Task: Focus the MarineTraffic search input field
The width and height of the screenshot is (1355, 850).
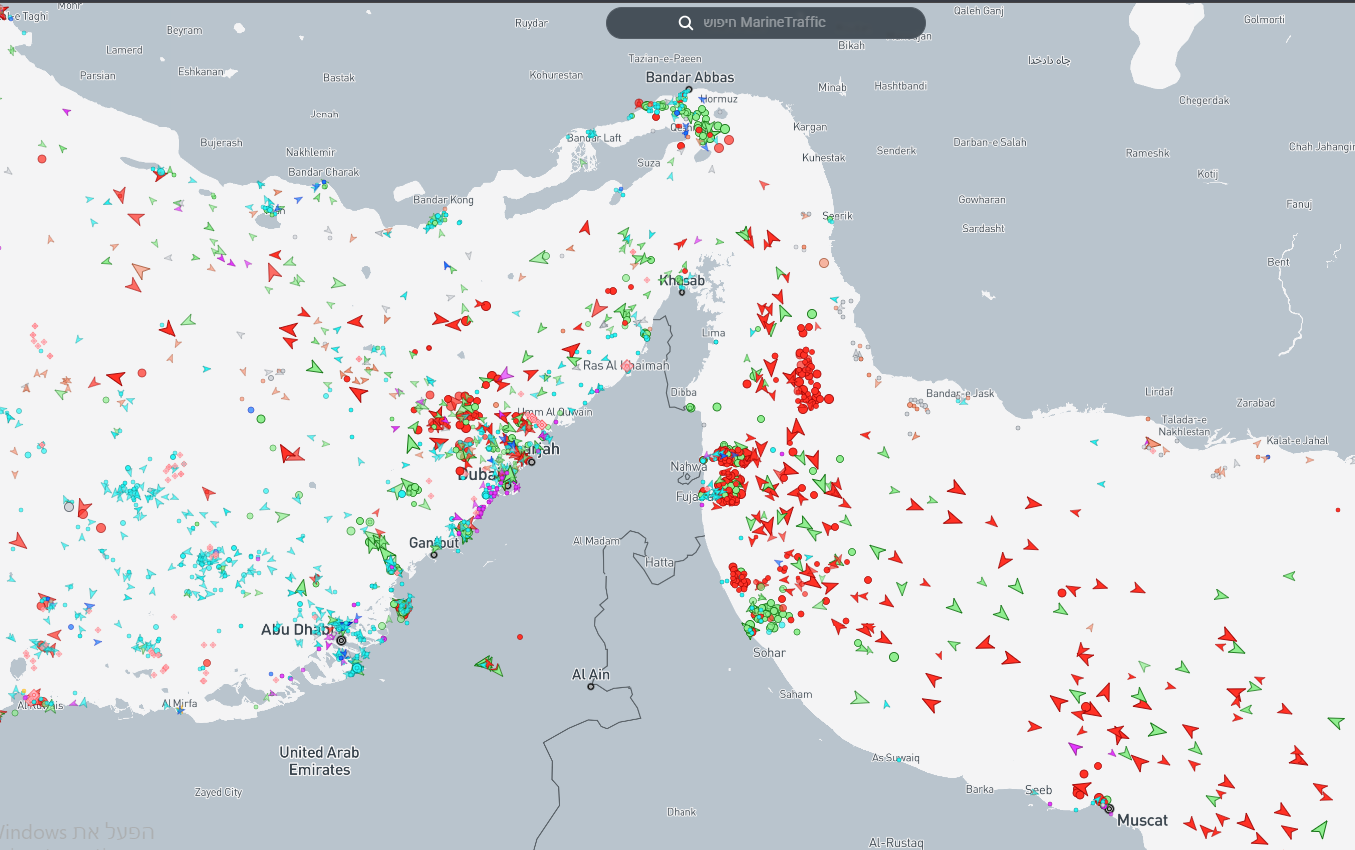Action: 782,23
